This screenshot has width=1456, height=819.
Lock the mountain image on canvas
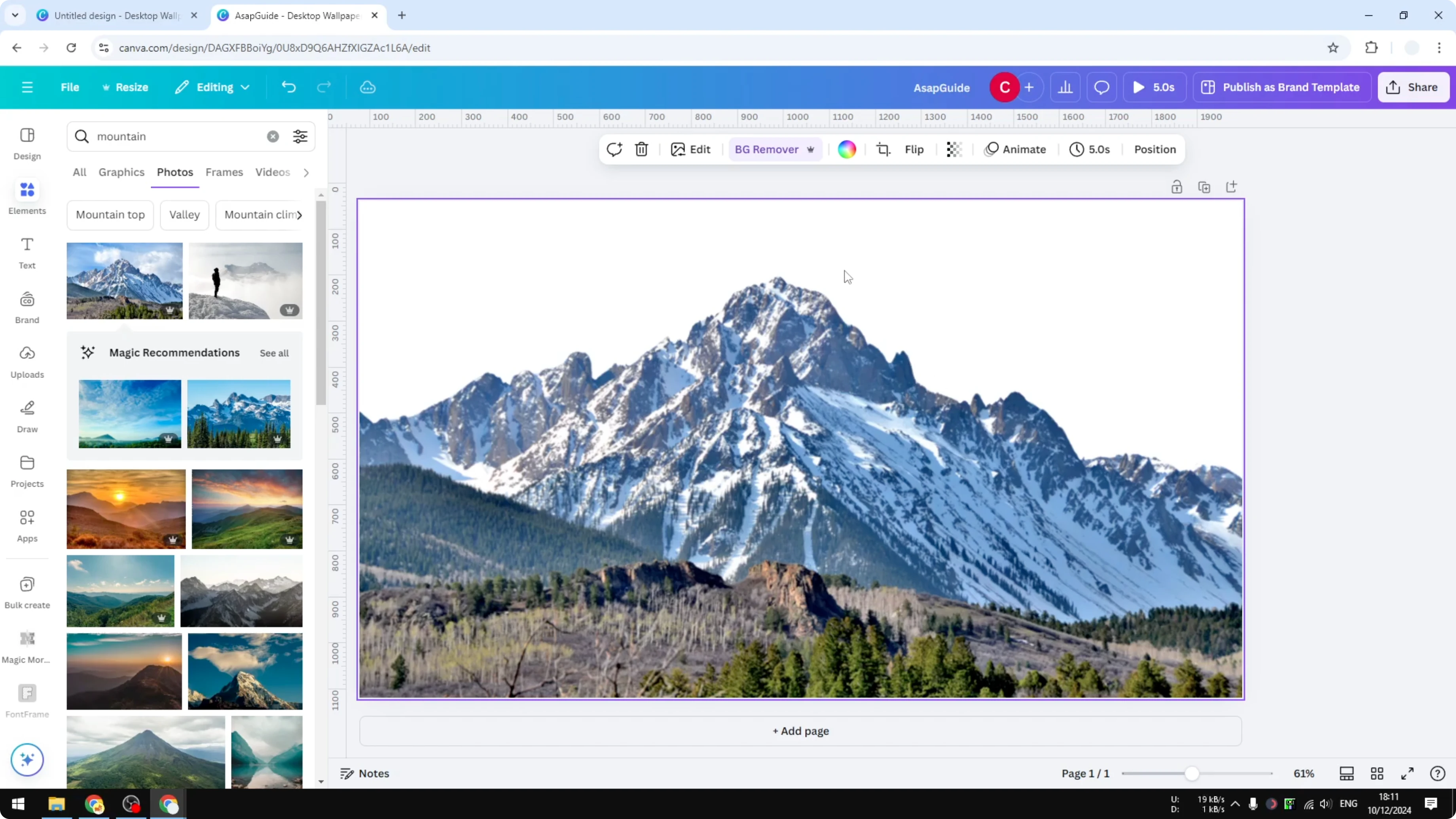[x=1177, y=186]
